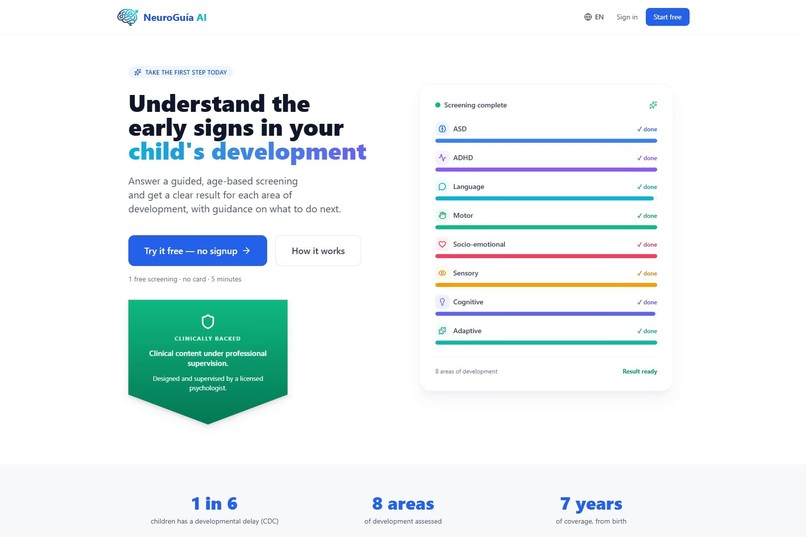
Task: Click the NeuroGuía AI brand name
Action: pos(175,17)
